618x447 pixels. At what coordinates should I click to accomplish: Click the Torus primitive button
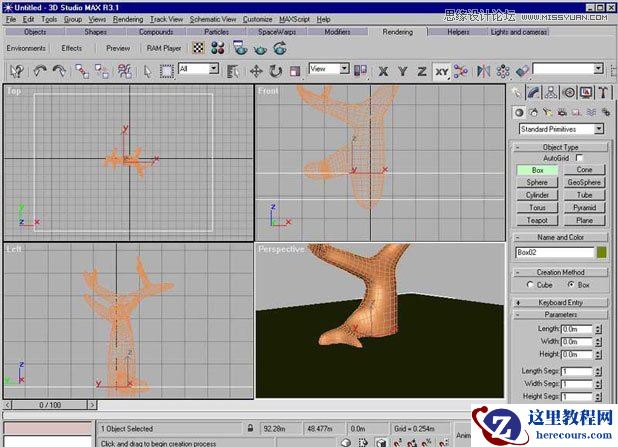[x=537, y=207]
